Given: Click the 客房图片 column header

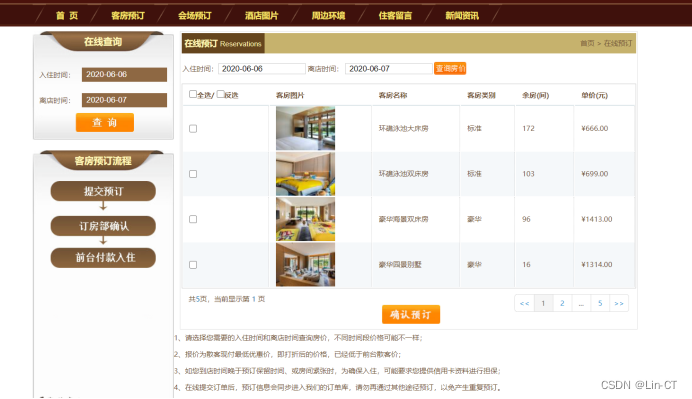Looking at the screenshot, I should click(290, 95).
